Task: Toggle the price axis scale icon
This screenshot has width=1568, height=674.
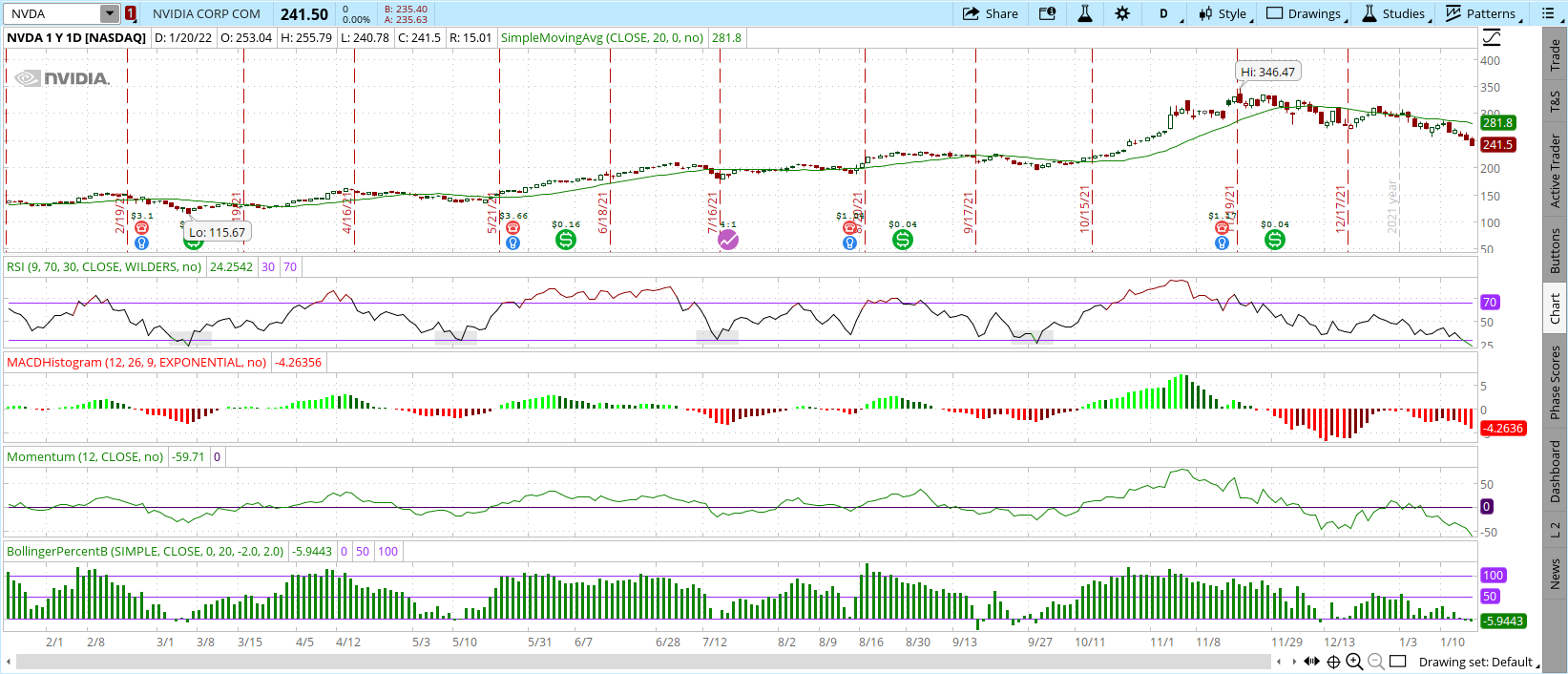Action: tap(1492, 37)
